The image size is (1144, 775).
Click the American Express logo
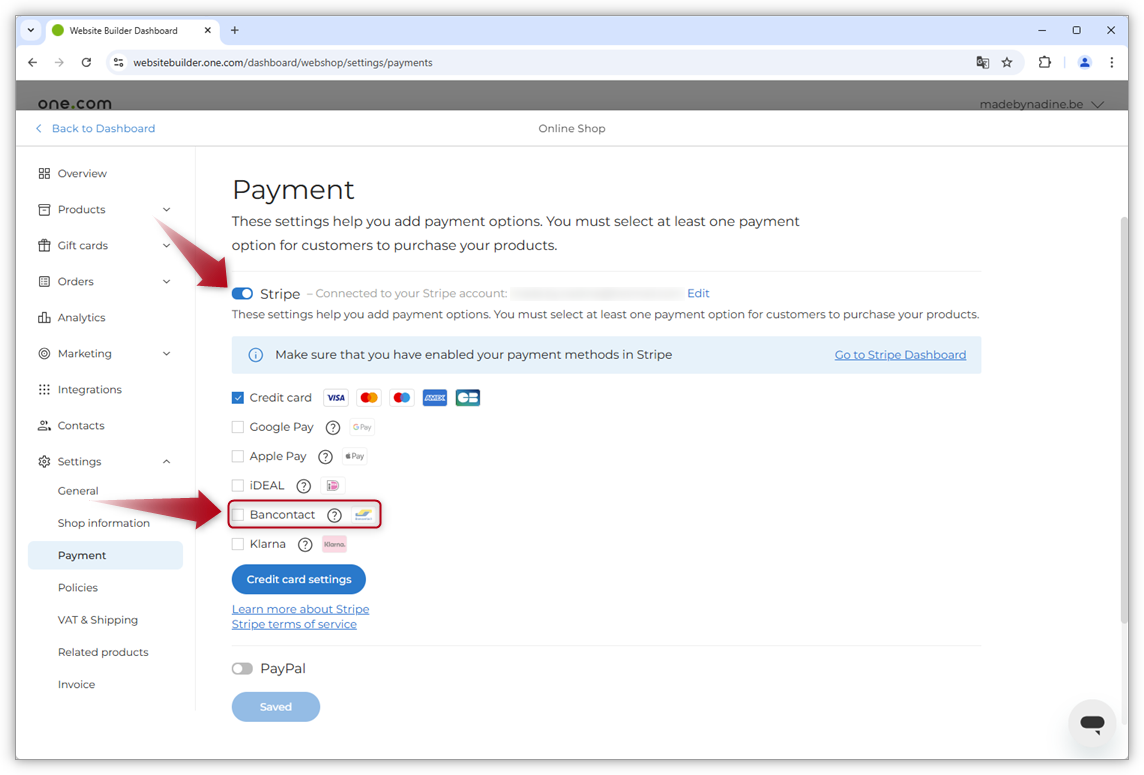[x=435, y=398]
